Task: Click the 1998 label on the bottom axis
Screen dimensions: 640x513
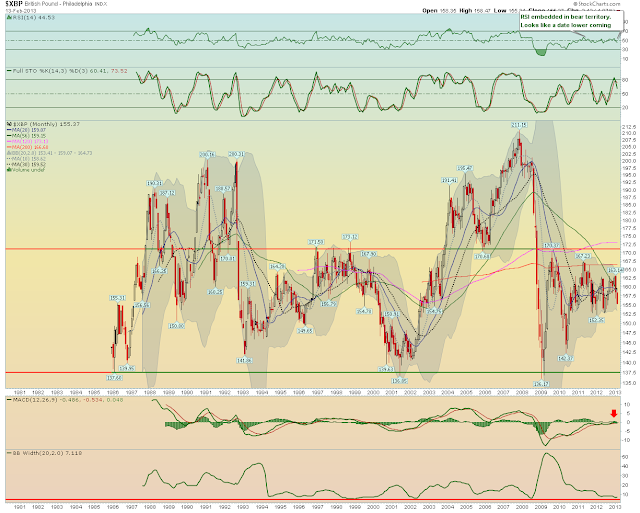Action: point(336,507)
